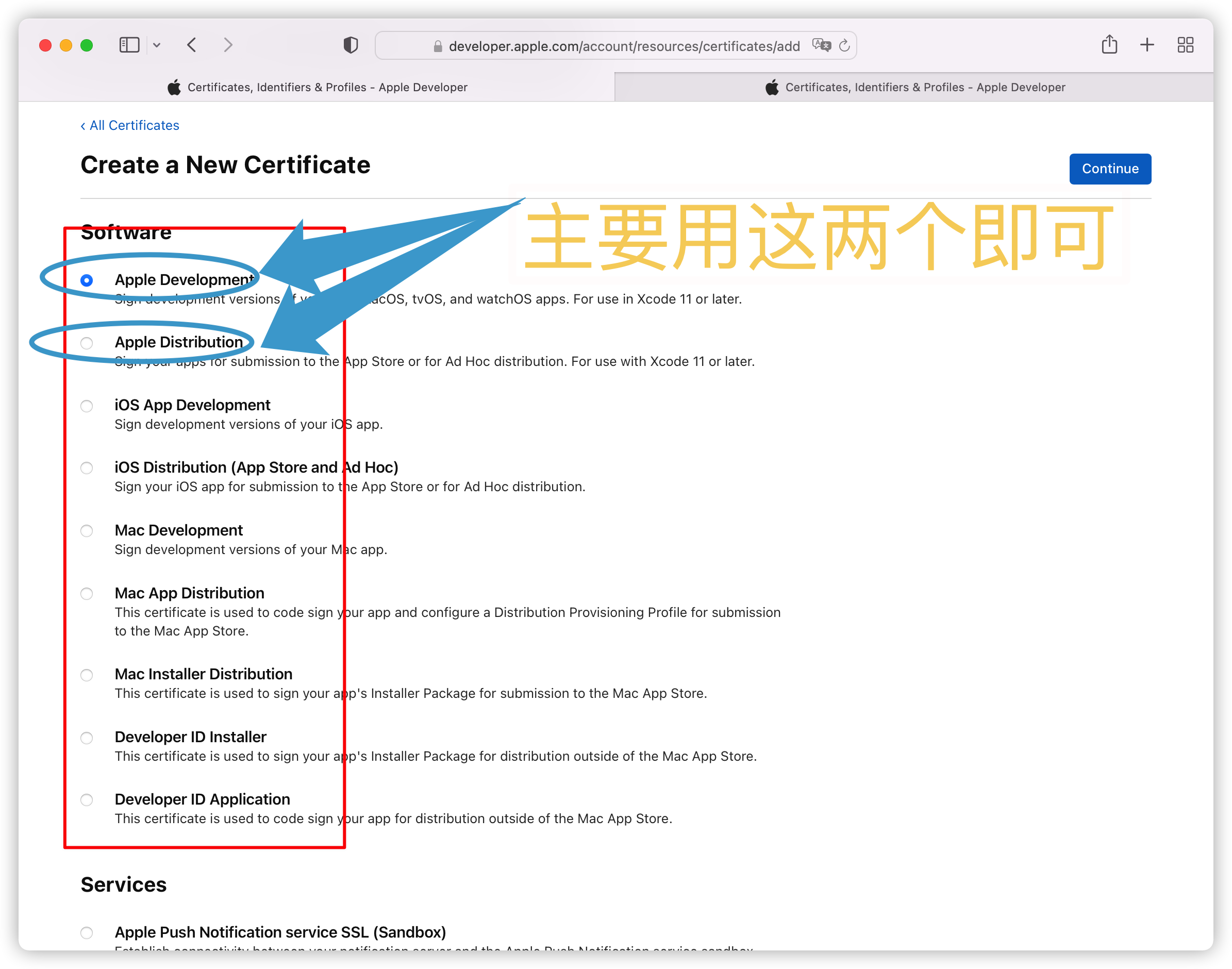The width and height of the screenshot is (1232, 969).
Task: Select Developer ID Application radio button
Action: point(87,800)
